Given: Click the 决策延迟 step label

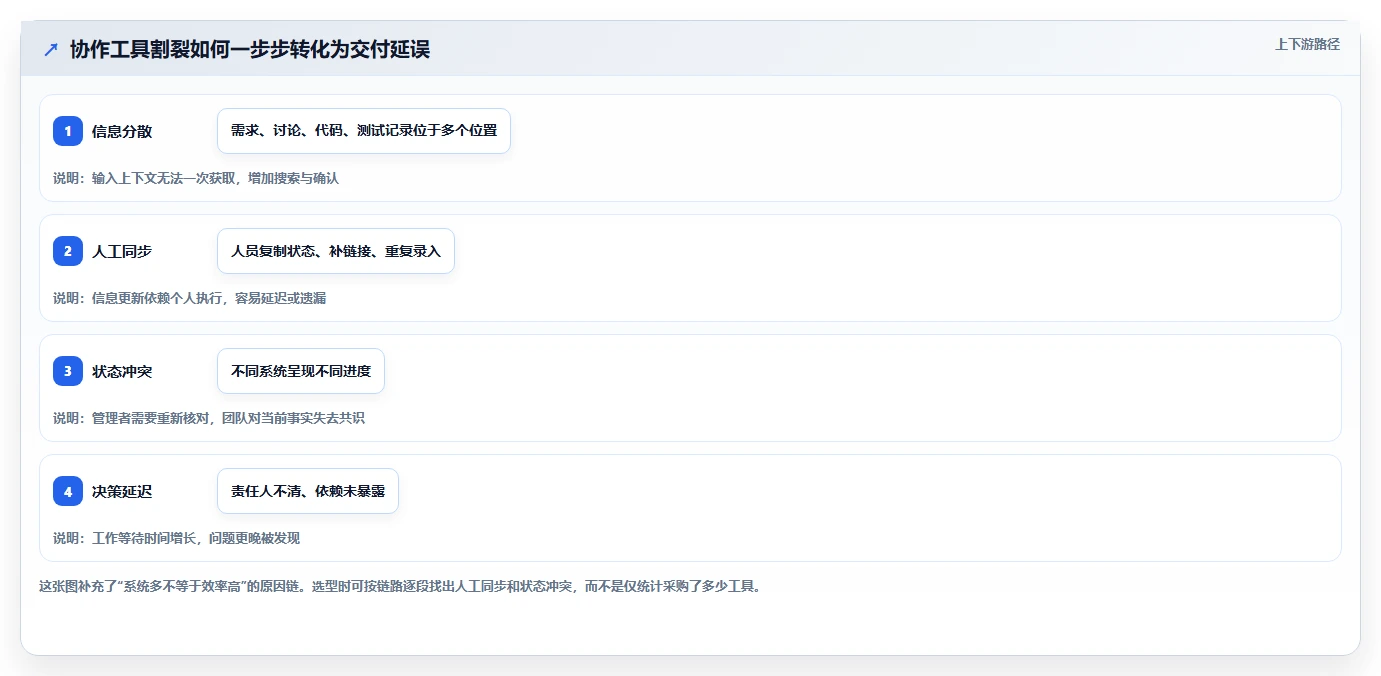Looking at the screenshot, I should 122,491.
